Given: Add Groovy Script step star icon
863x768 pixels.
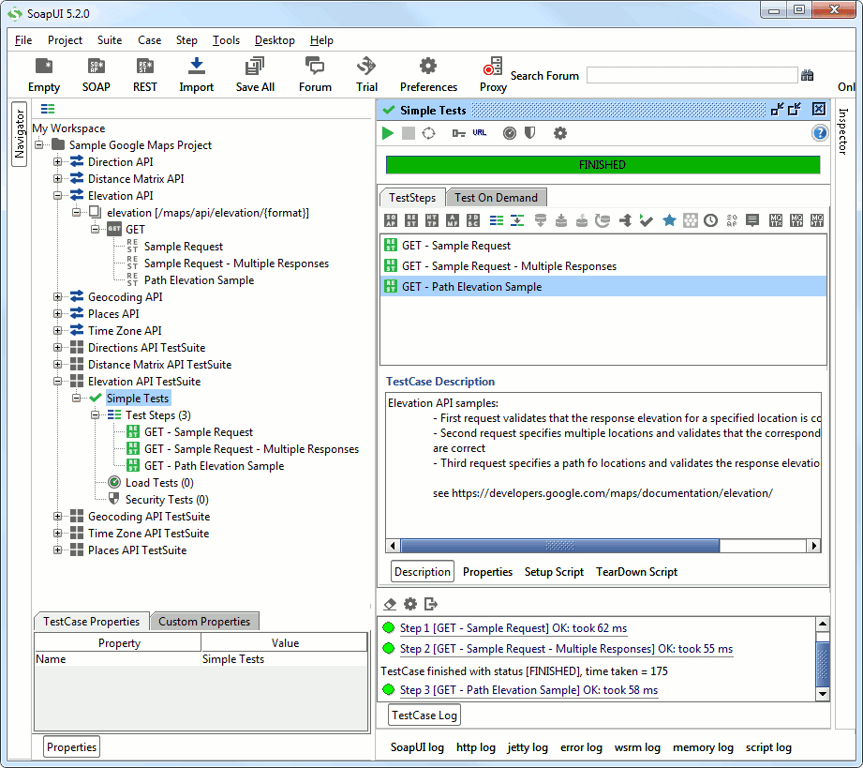Looking at the screenshot, I should click(x=669, y=221).
